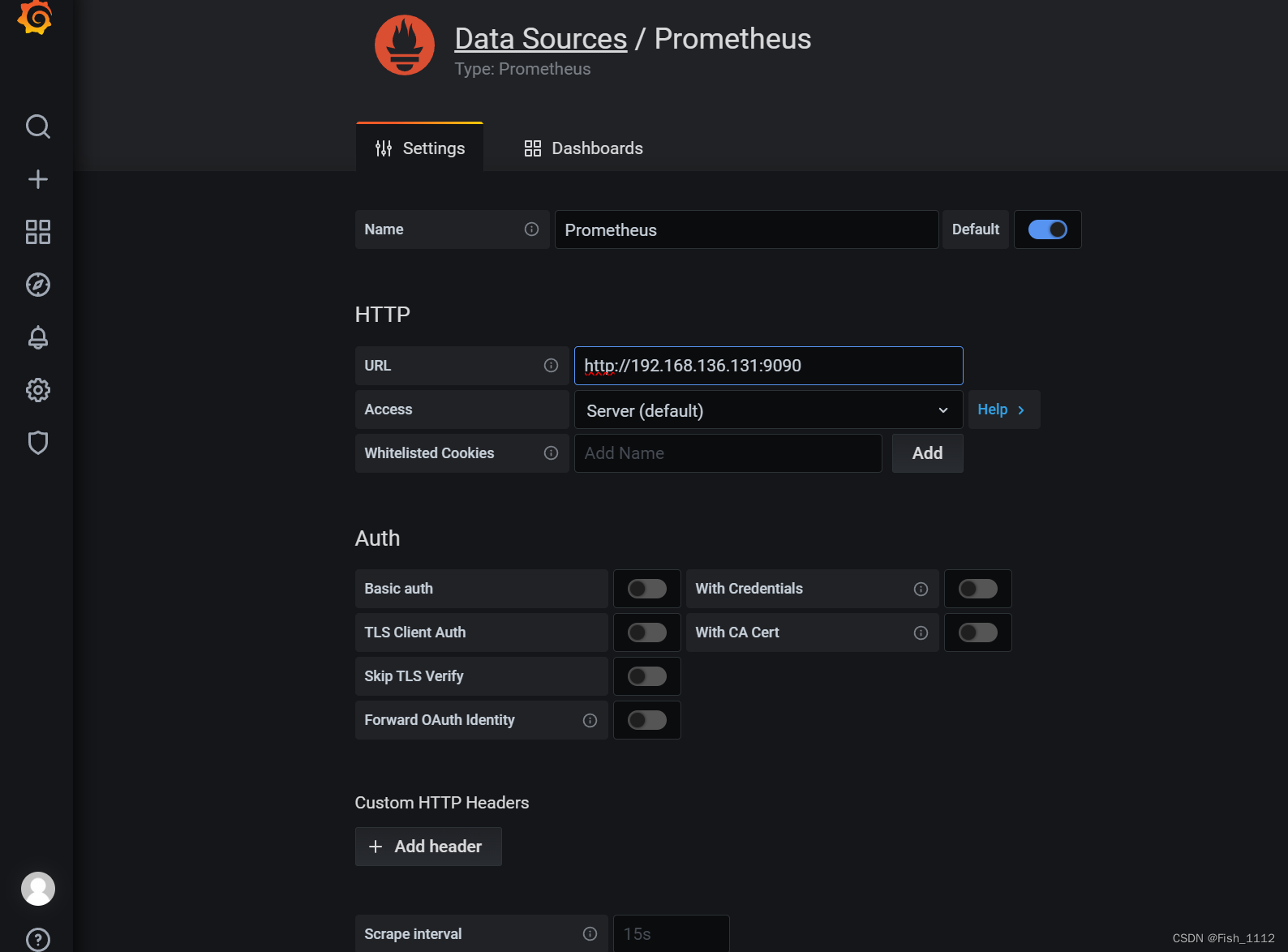
Task: Open the Dashboards grid icon in sidebar
Action: (x=38, y=232)
